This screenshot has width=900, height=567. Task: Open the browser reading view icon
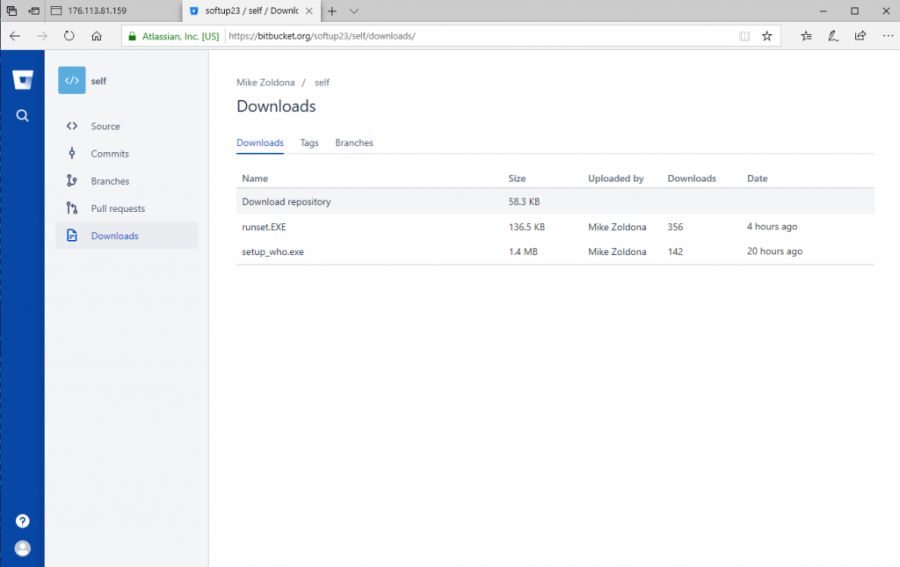point(744,36)
